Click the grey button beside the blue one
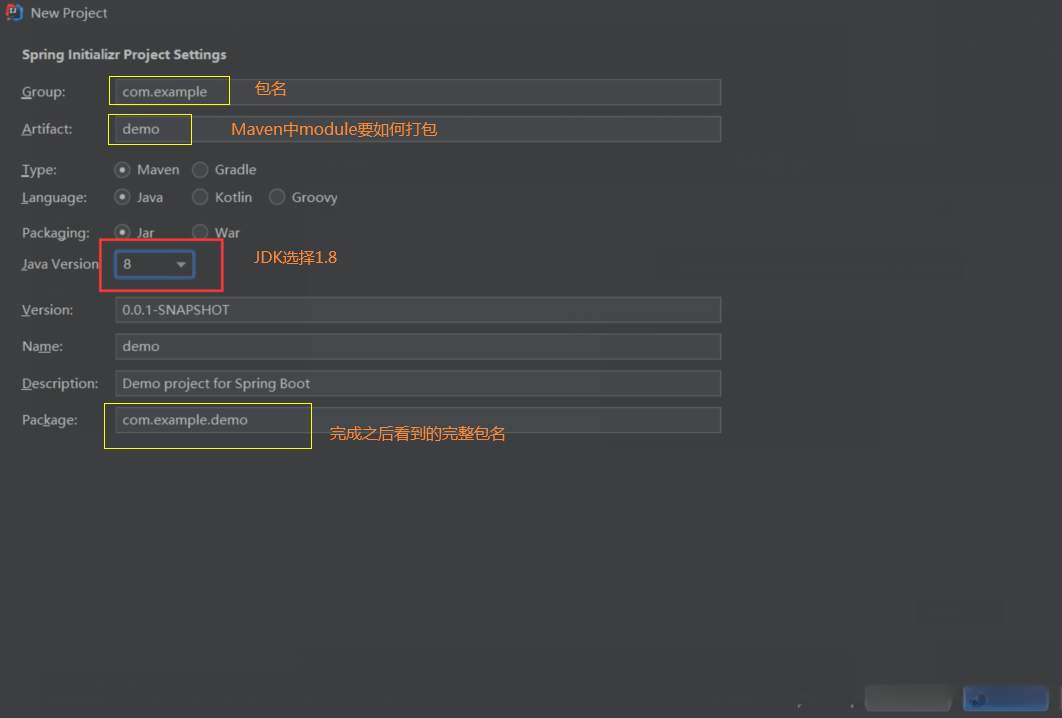The width and height of the screenshot is (1062, 718). pyautogui.click(x=908, y=698)
